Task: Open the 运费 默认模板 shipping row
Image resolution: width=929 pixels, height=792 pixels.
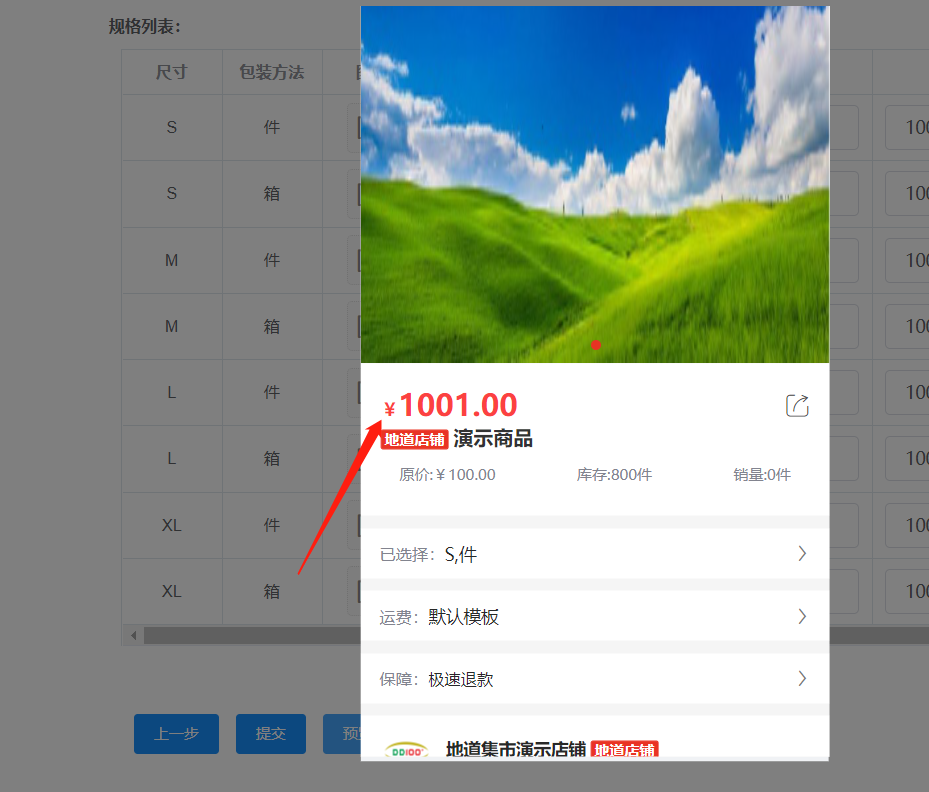Action: click(594, 617)
